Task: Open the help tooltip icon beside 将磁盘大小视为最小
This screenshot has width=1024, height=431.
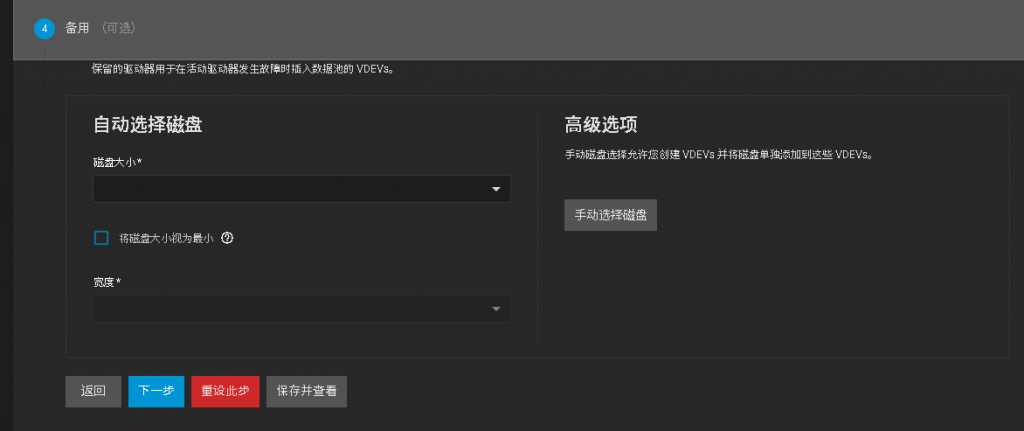Action: (227, 238)
